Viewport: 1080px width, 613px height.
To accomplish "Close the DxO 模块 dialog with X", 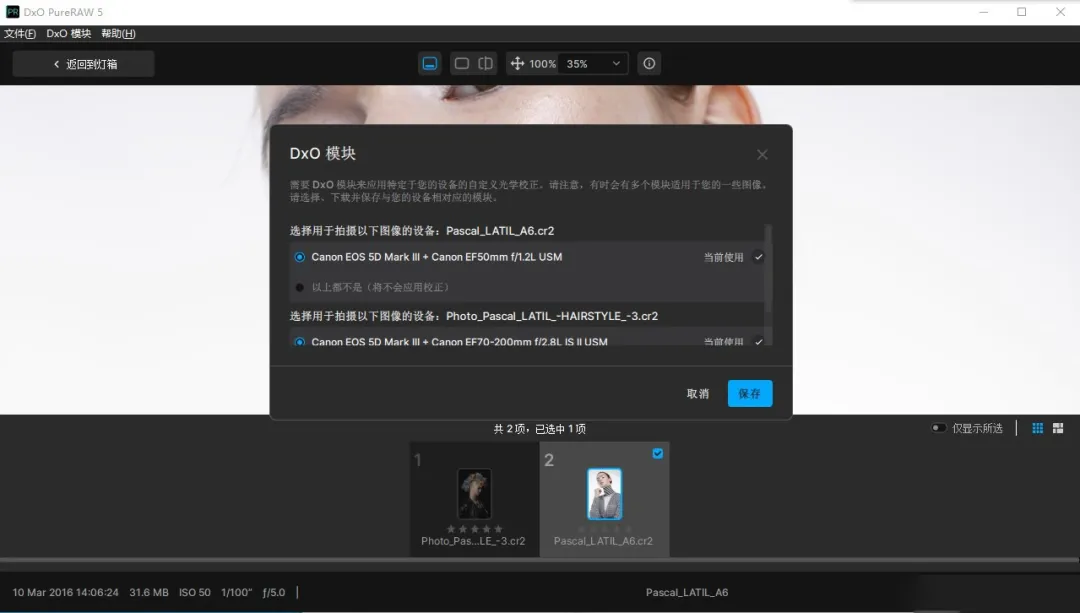I will [762, 154].
